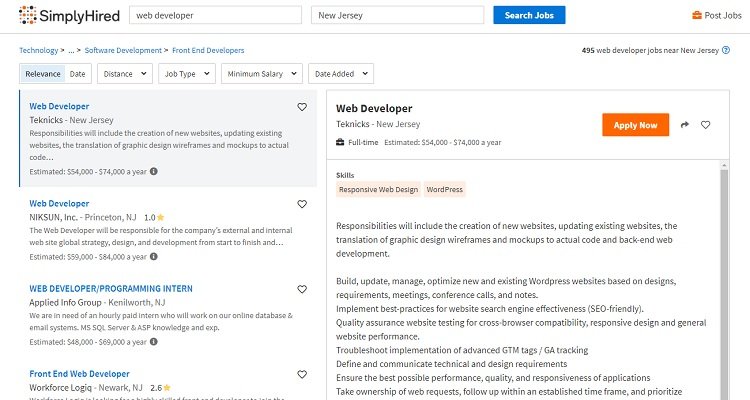The image size is (750, 400).
Task: Open Front End Developers breadcrumb
Action: 208,50
